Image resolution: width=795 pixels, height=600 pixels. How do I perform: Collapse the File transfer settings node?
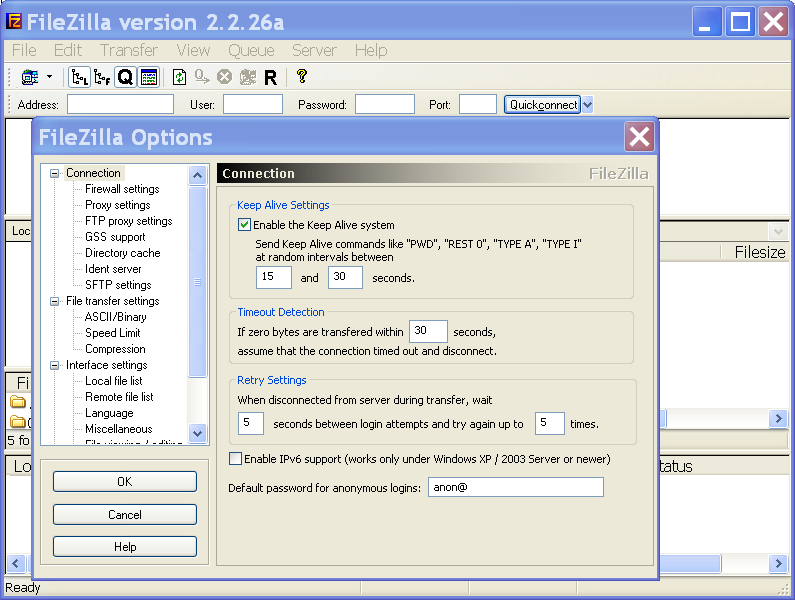coord(54,301)
